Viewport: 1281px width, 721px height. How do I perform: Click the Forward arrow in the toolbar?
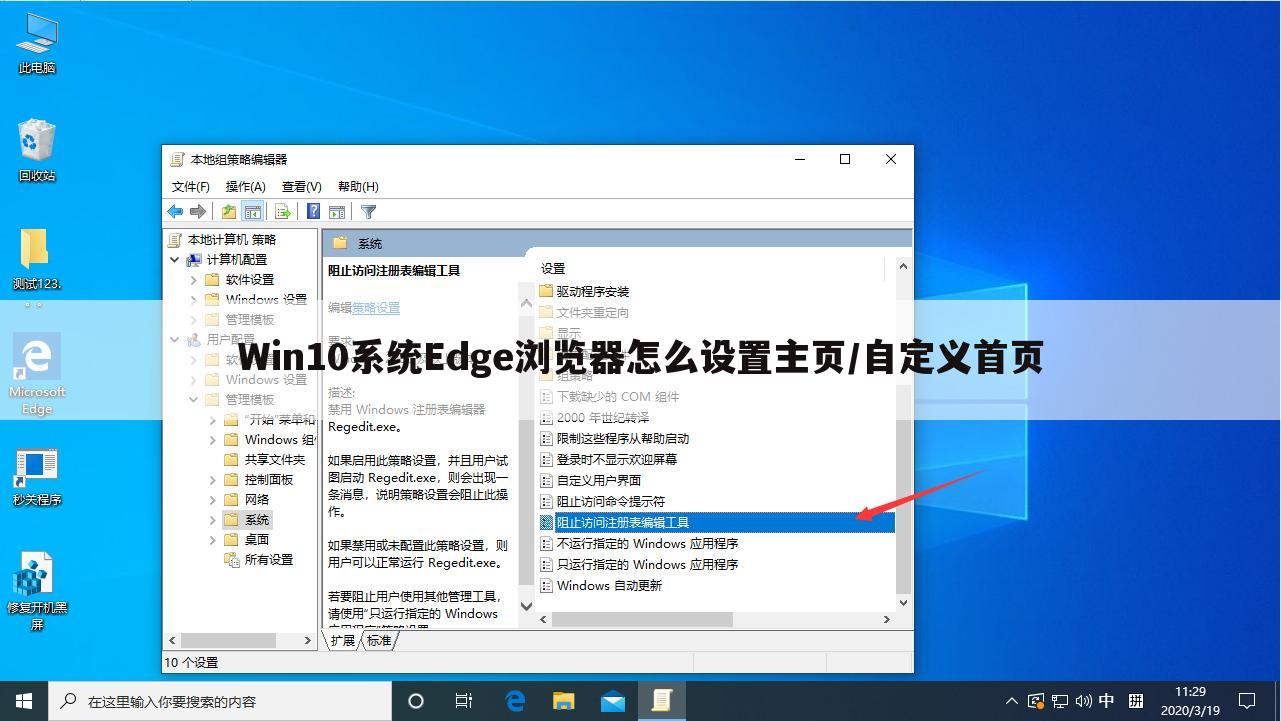tap(198, 212)
